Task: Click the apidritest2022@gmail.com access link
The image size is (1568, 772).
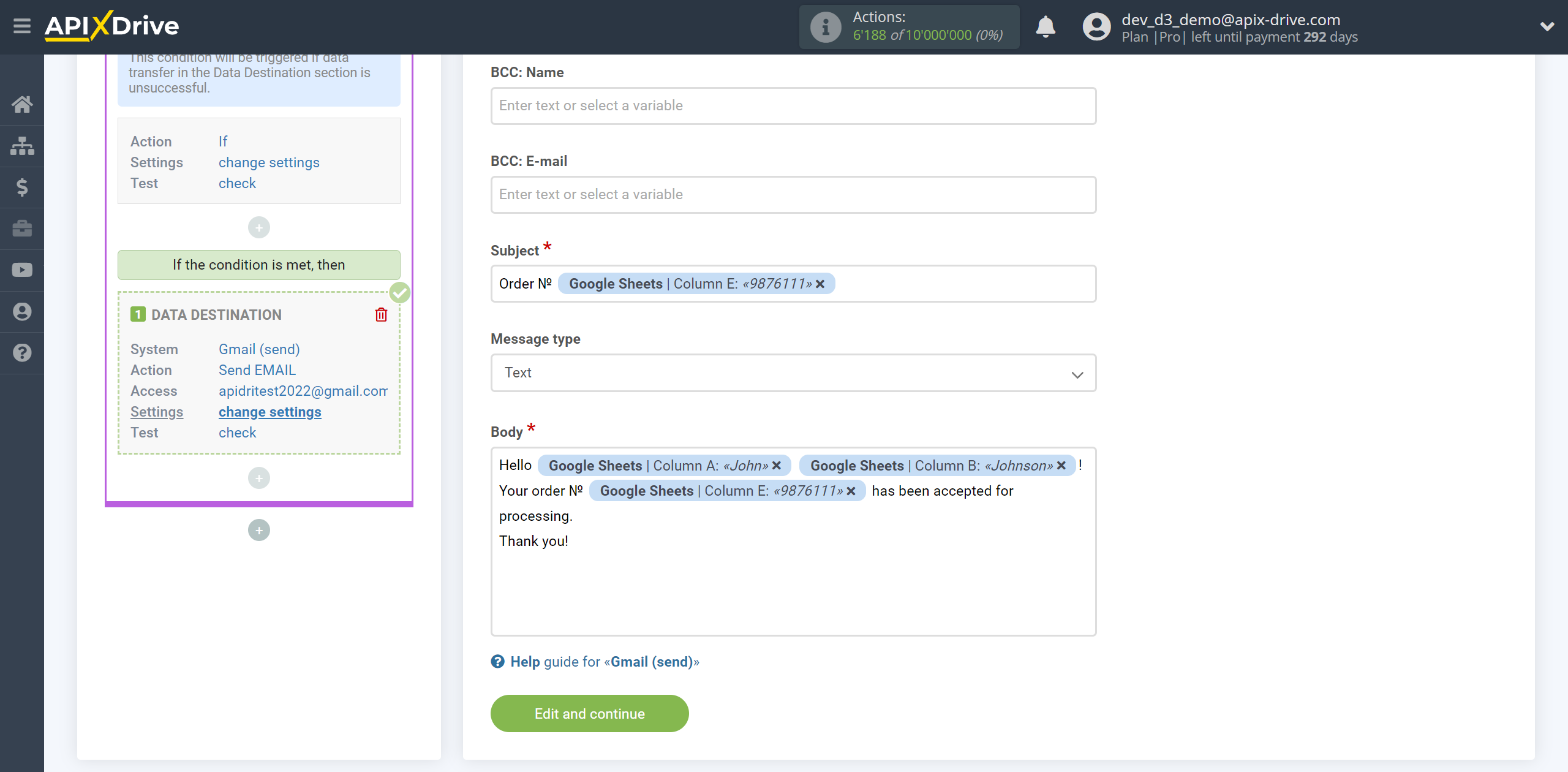Action: click(303, 392)
